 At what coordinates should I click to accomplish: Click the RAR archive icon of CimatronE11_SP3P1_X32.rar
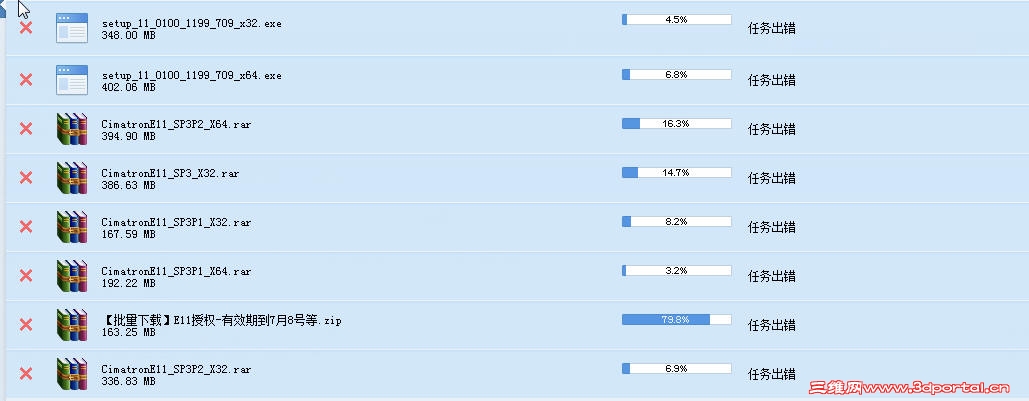click(x=72, y=227)
